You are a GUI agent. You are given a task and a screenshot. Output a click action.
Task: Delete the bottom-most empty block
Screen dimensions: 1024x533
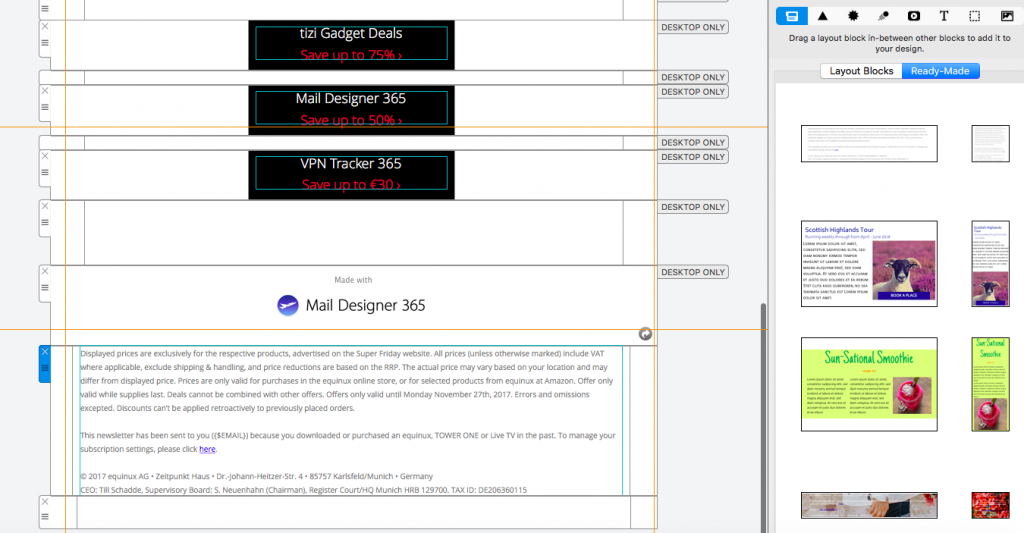[x=45, y=502]
